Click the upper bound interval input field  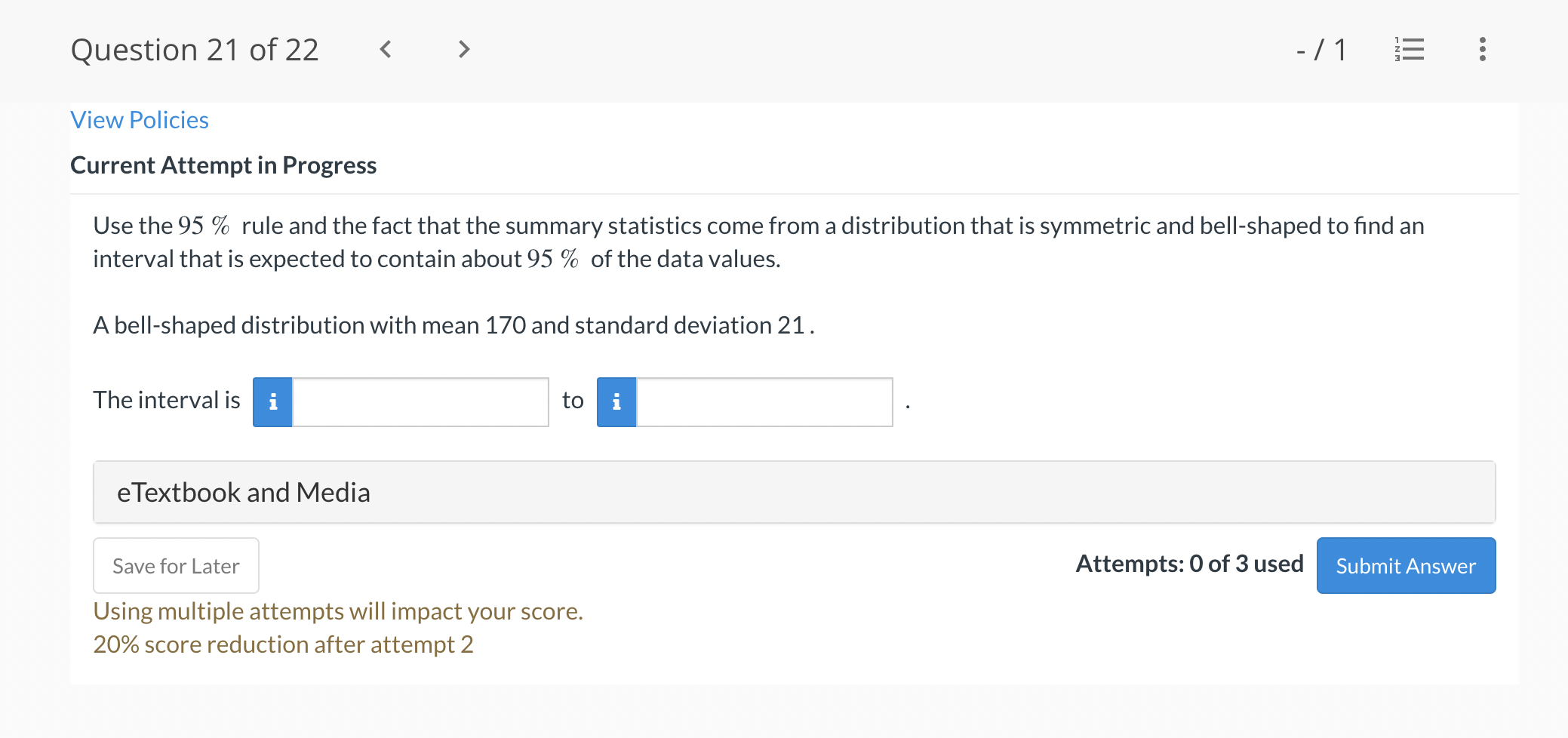point(764,402)
